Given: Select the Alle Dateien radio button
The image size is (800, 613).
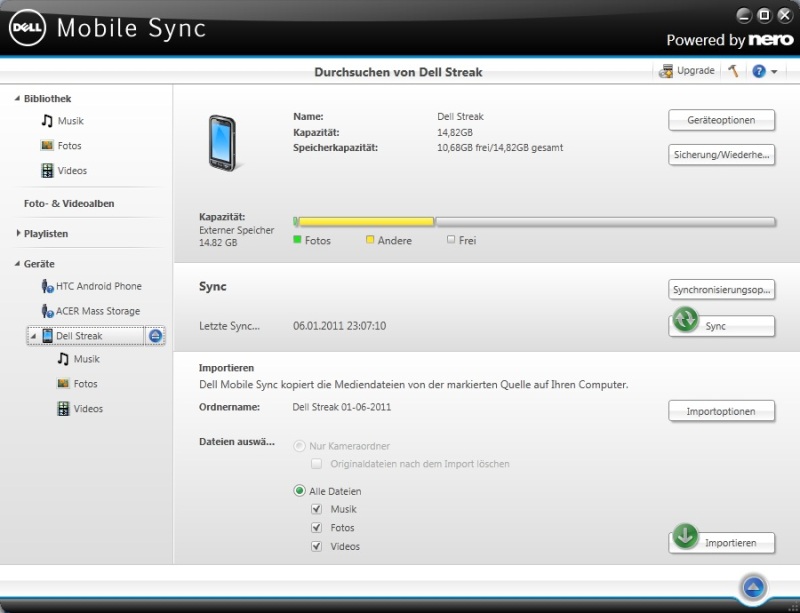Looking at the screenshot, I should [299, 491].
